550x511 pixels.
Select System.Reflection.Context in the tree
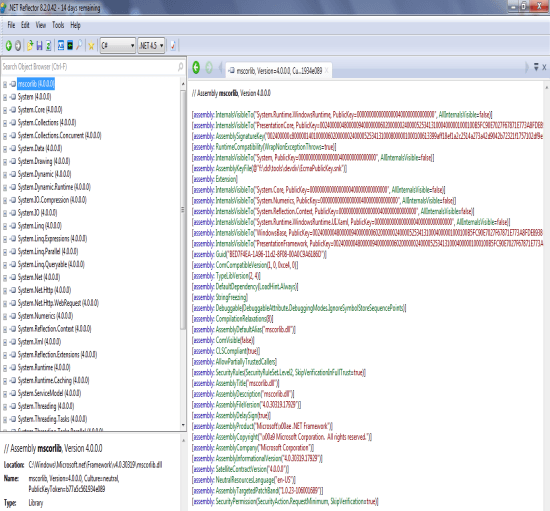pyautogui.click(x=54, y=329)
